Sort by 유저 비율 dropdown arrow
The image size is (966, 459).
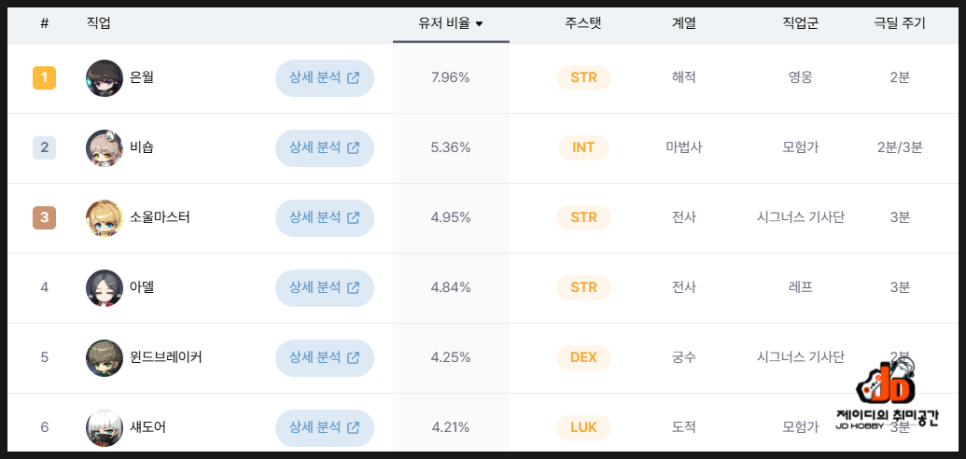(479, 24)
